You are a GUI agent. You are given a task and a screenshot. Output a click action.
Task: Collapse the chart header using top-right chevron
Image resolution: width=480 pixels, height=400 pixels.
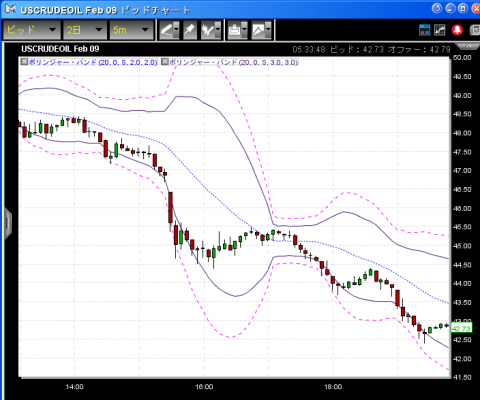point(469,46)
